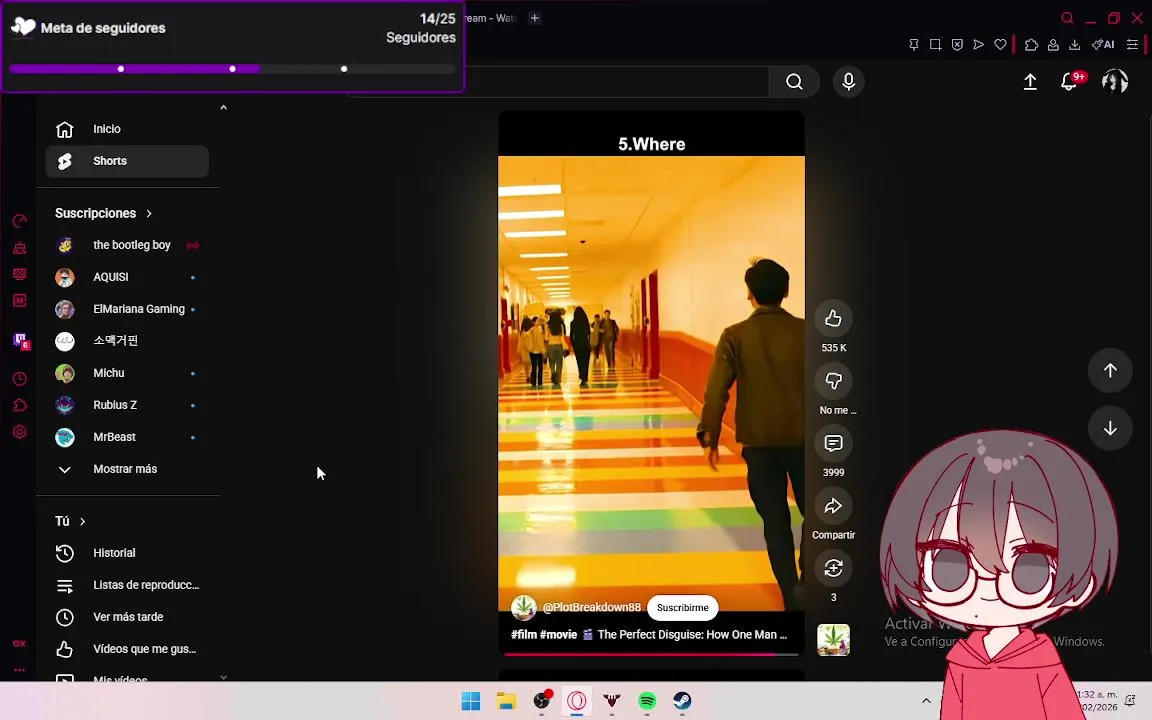Open the Michu subscription
Viewport: 1152px width, 720px height.
click(x=127, y=373)
